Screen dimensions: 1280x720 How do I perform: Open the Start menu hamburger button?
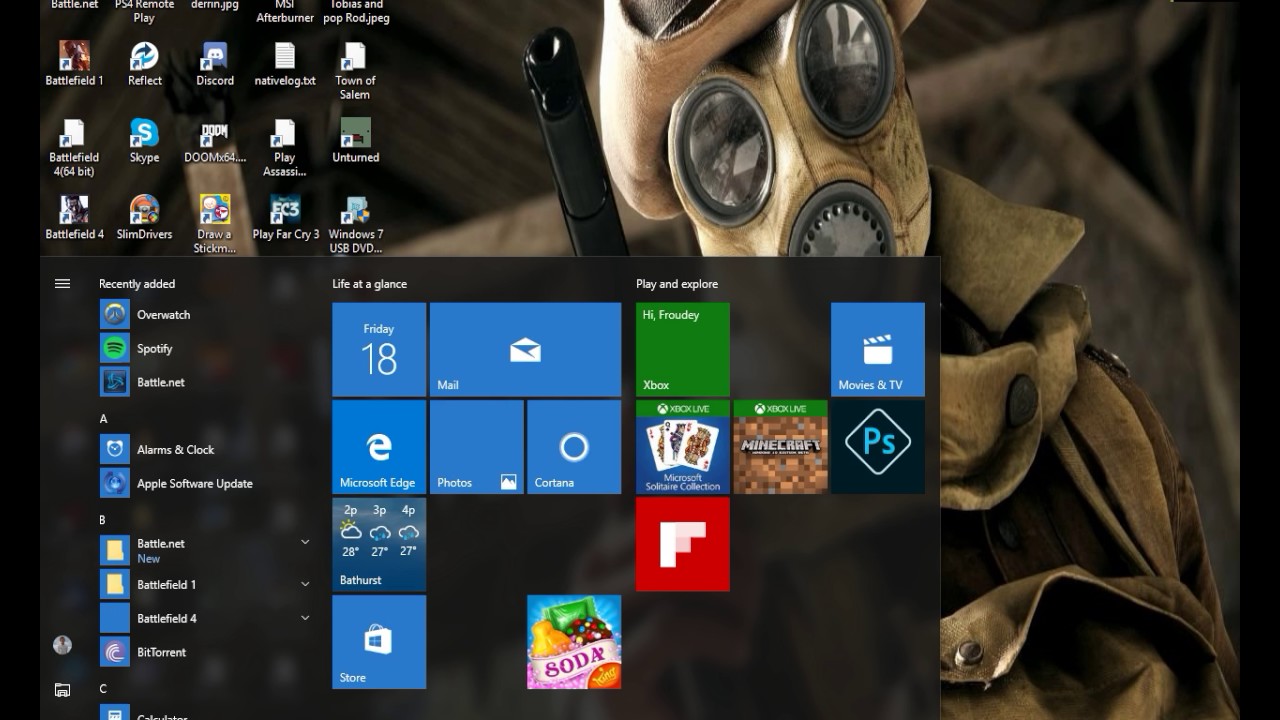coord(62,284)
